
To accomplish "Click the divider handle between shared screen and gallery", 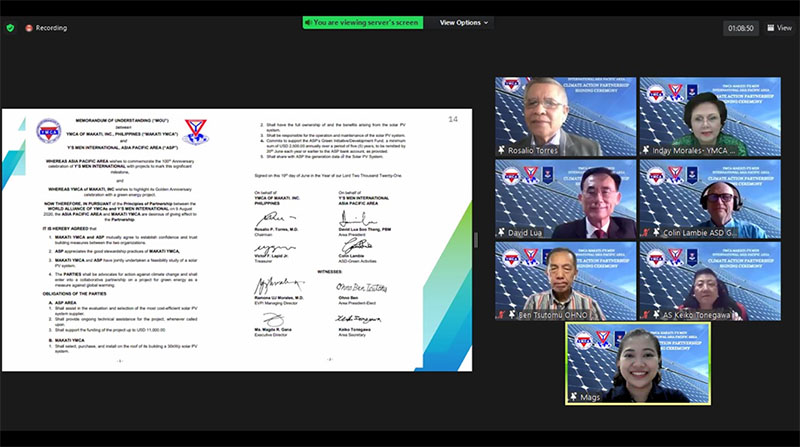I will click(x=476, y=240).
